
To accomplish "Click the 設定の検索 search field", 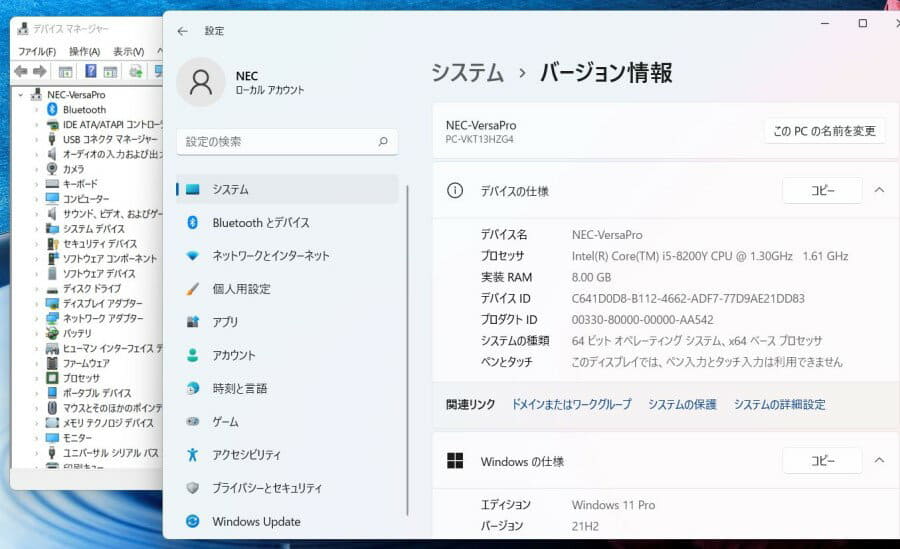I will click(x=287, y=141).
